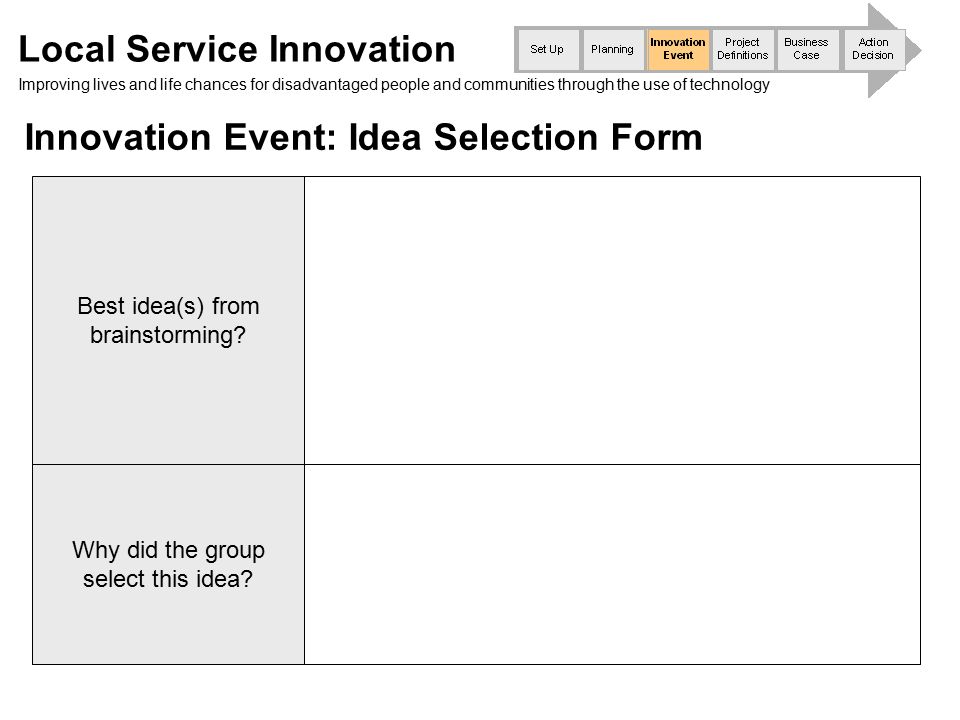Click the empty answer box for group selection reason
This screenshot has height=720, width=960.
click(x=612, y=564)
